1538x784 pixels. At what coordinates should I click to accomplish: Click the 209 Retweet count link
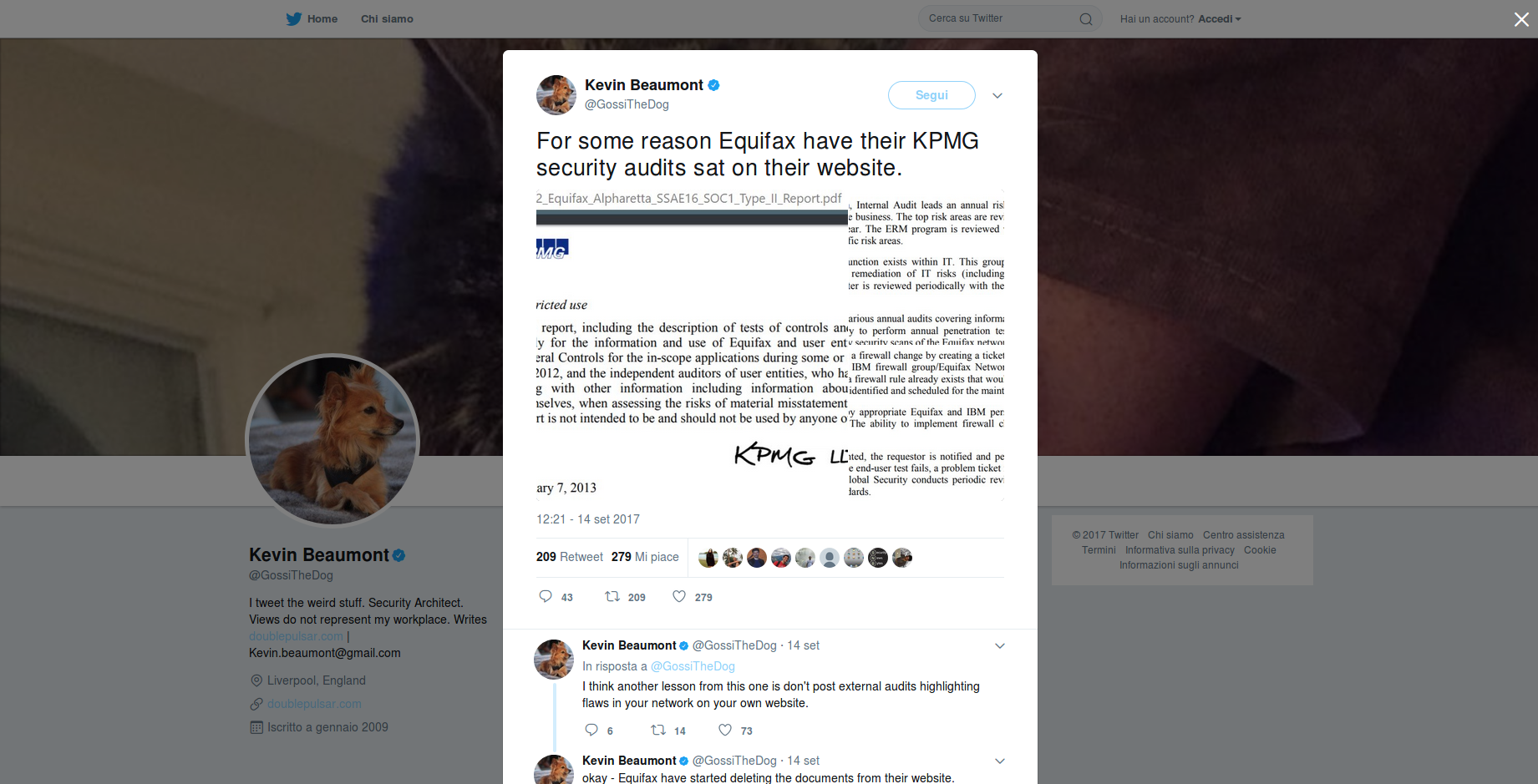pyautogui.click(x=570, y=557)
